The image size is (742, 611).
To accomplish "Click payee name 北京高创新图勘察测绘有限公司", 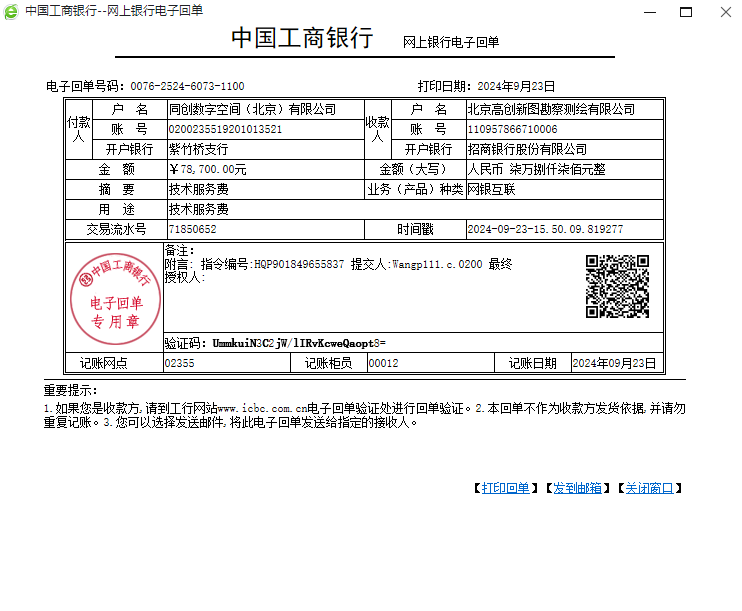I will (x=551, y=109).
